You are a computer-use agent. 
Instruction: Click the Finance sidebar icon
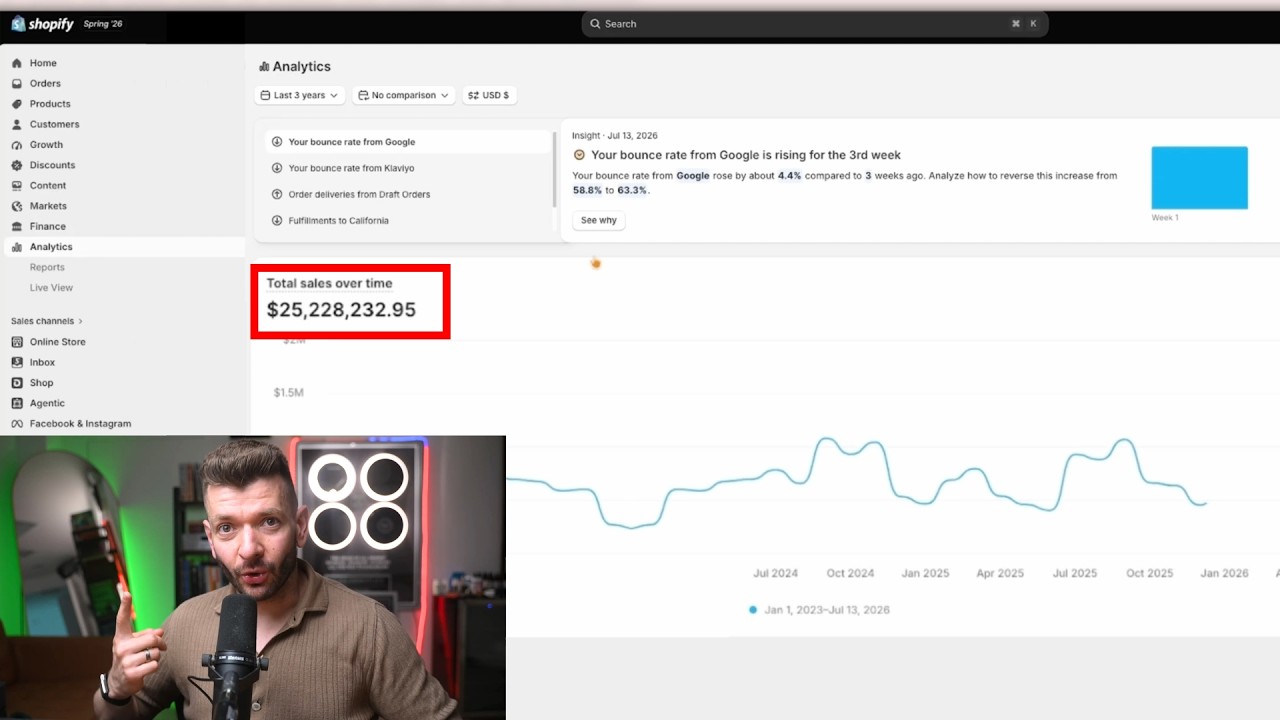point(17,226)
